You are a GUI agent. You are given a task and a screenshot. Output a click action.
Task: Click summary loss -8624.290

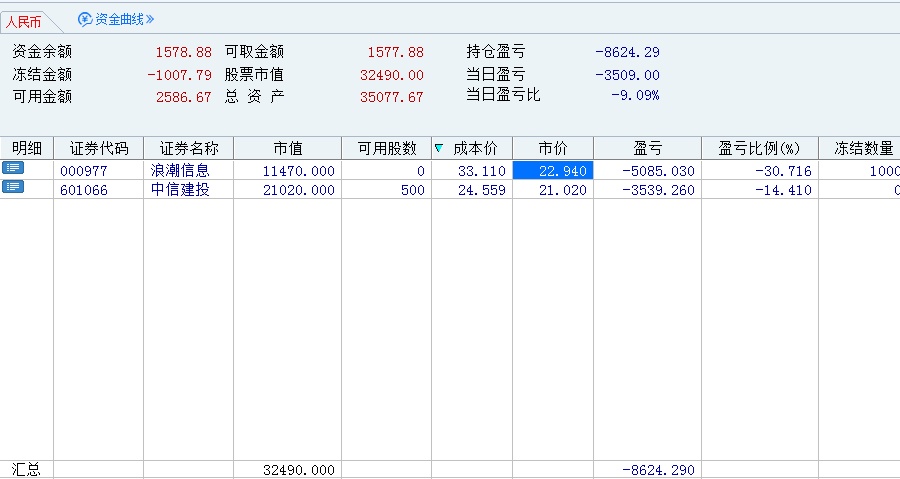pos(658,470)
